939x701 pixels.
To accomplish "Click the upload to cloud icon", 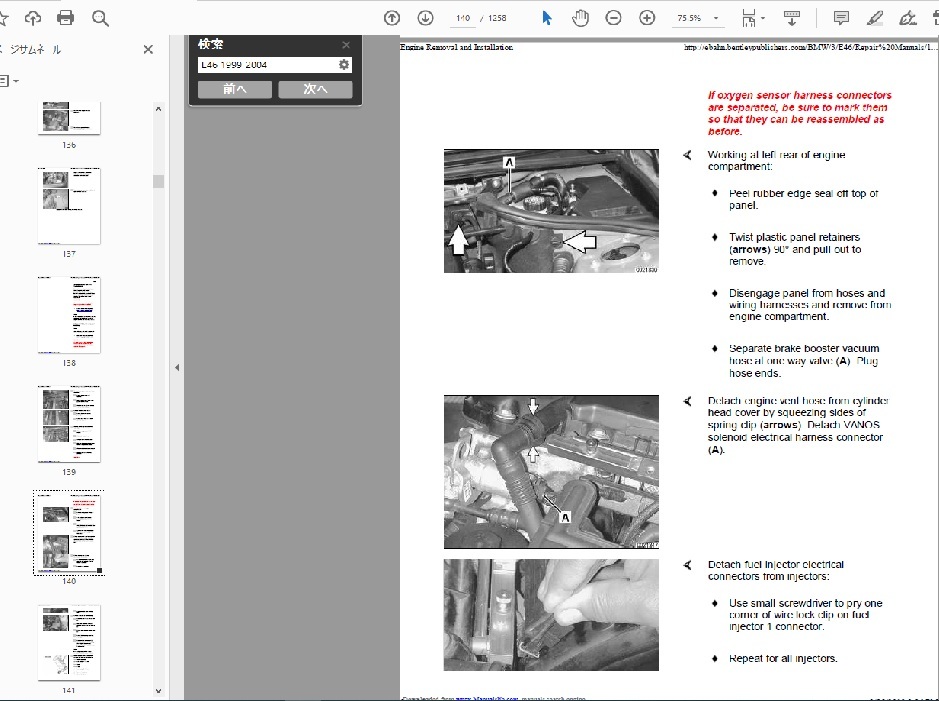I will click(x=33, y=18).
